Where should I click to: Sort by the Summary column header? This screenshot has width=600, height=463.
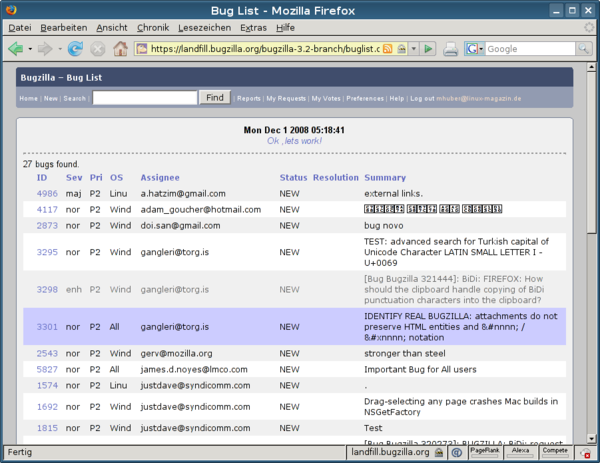pyautogui.click(x=385, y=178)
